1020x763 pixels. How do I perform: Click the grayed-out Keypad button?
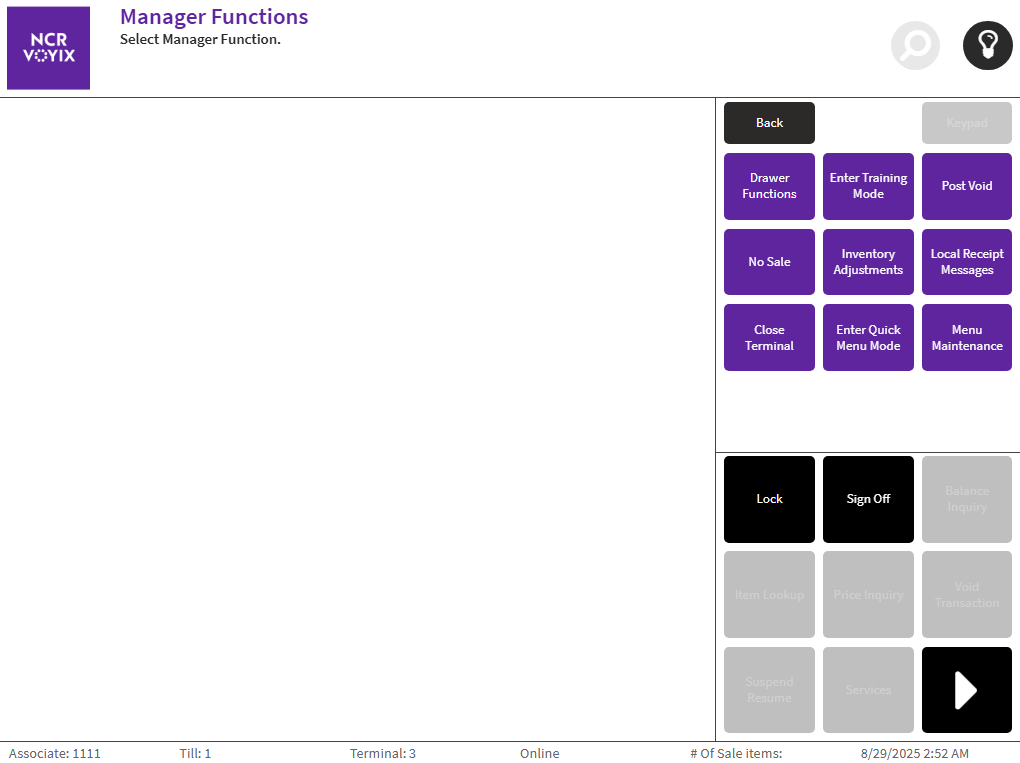(x=966, y=123)
